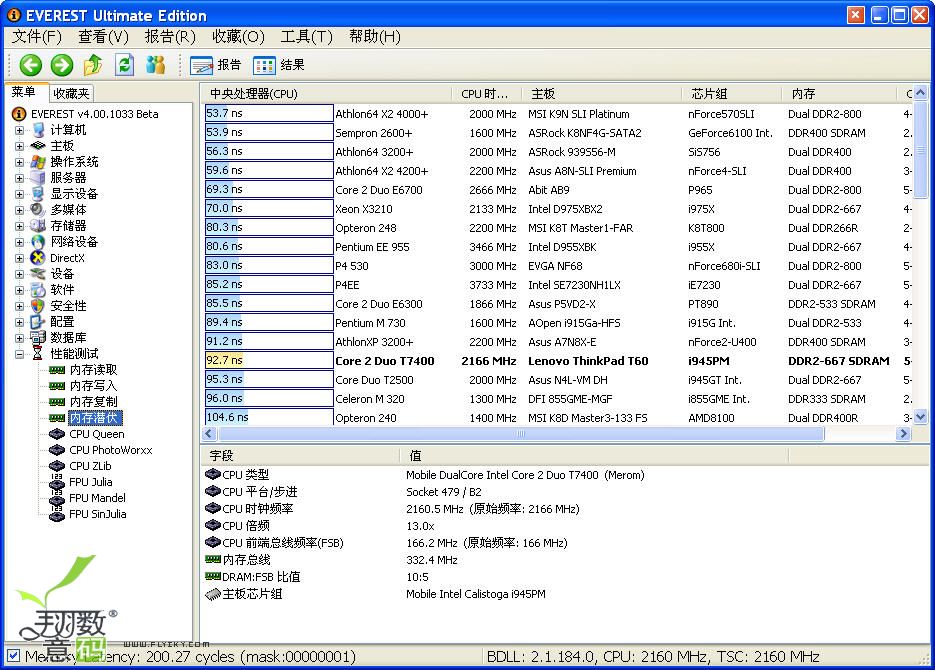Switch to the 菜单 tab

24,92
